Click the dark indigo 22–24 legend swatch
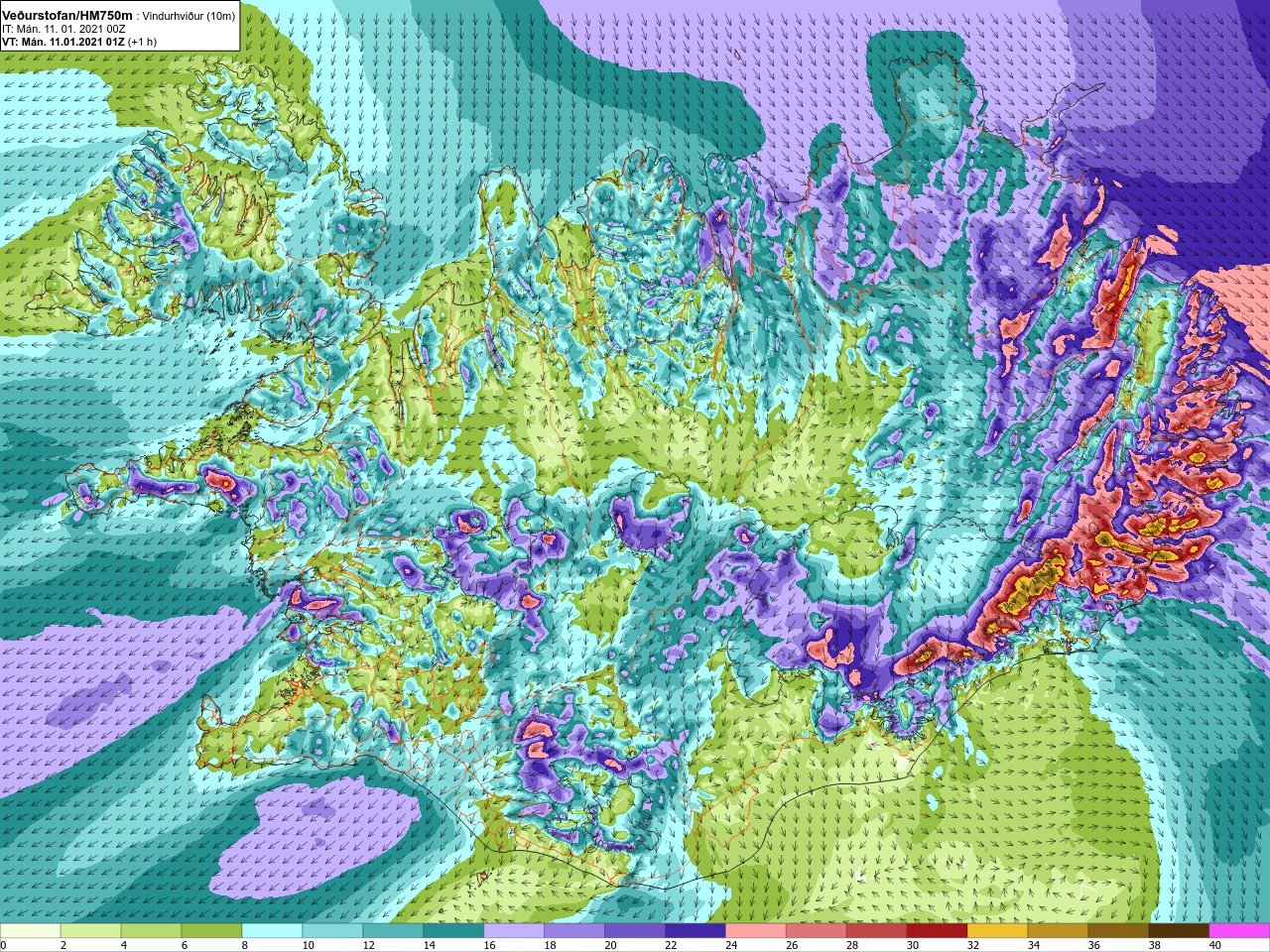 pyautogui.click(x=696, y=928)
